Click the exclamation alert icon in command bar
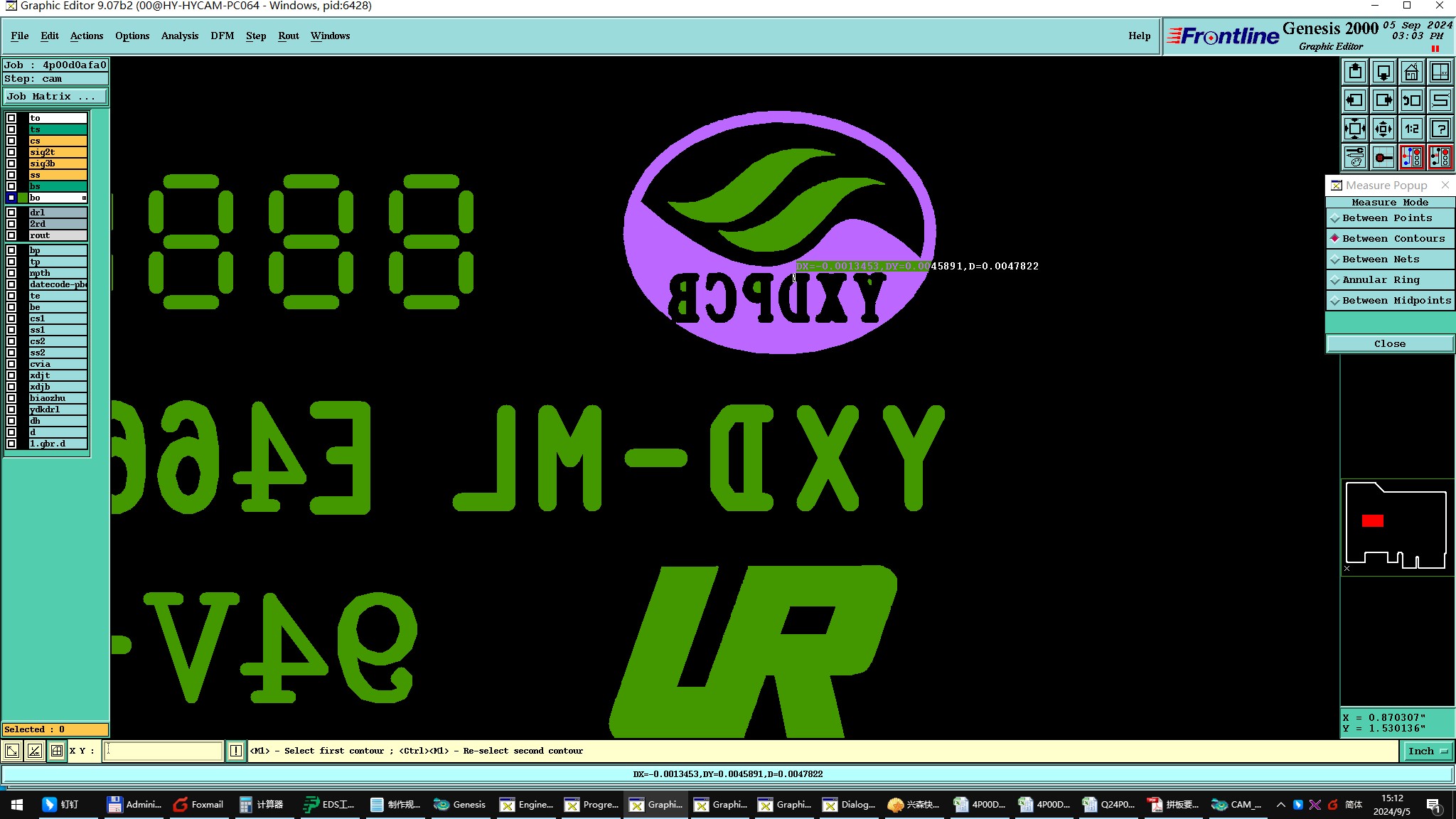Image resolution: width=1456 pixels, height=819 pixels. point(235,751)
